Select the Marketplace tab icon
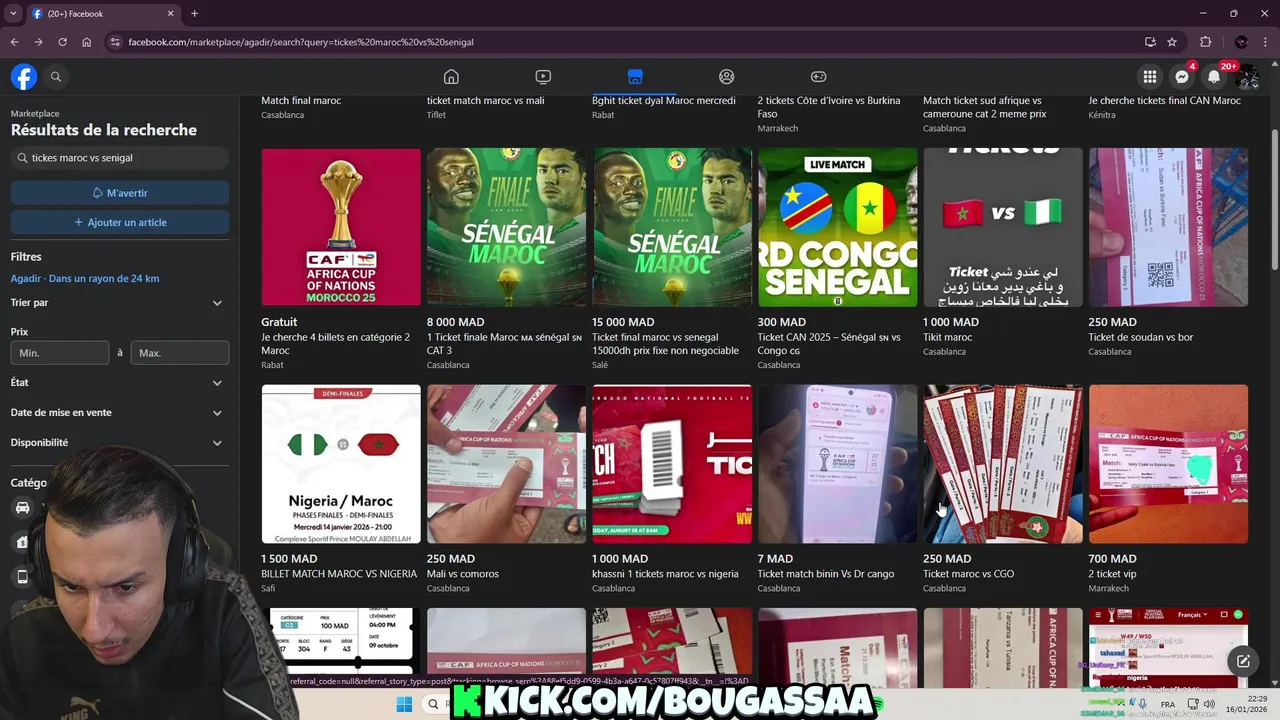The width and height of the screenshot is (1280, 720). tap(635, 77)
